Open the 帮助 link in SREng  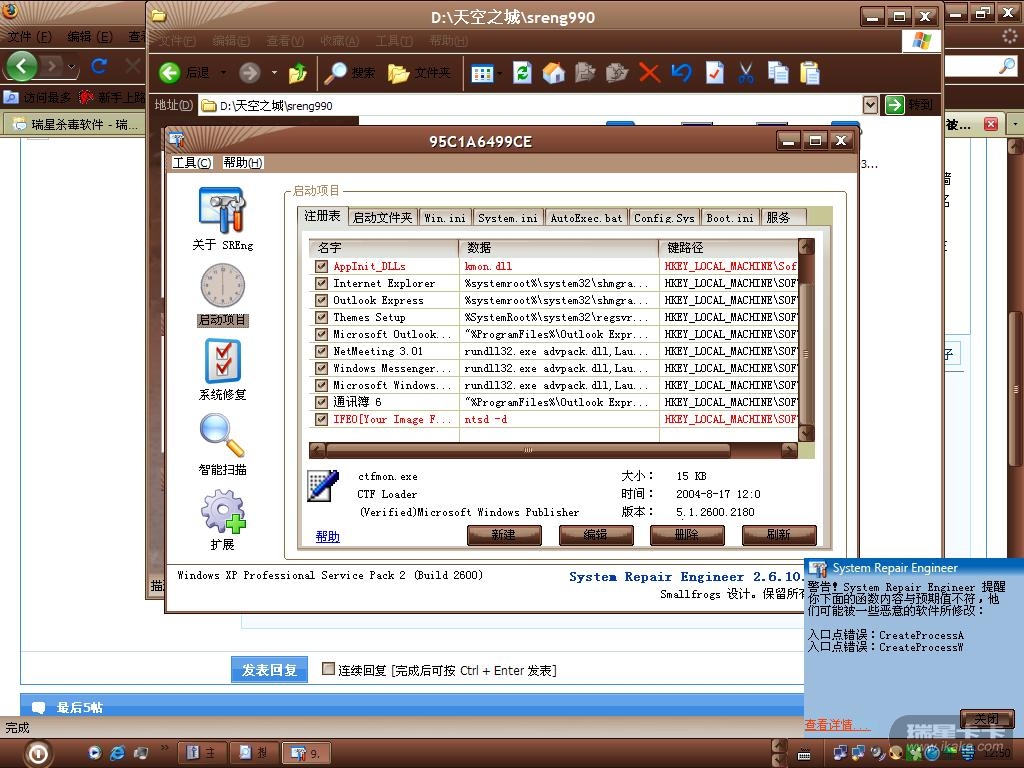pyautogui.click(x=327, y=536)
